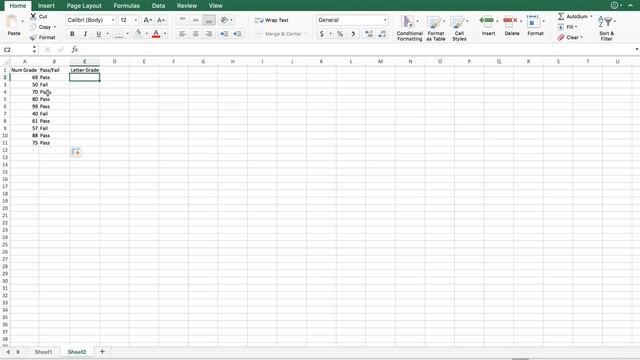Open the Fill dropdown
Image resolution: width=640 pixels, height=360 pixels.
567,27
